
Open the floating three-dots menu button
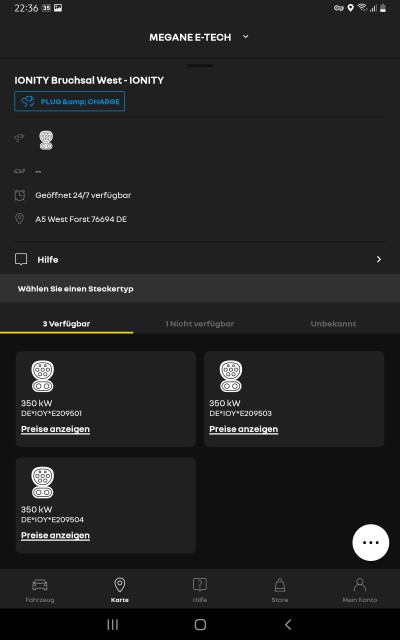tap(371, 542)
